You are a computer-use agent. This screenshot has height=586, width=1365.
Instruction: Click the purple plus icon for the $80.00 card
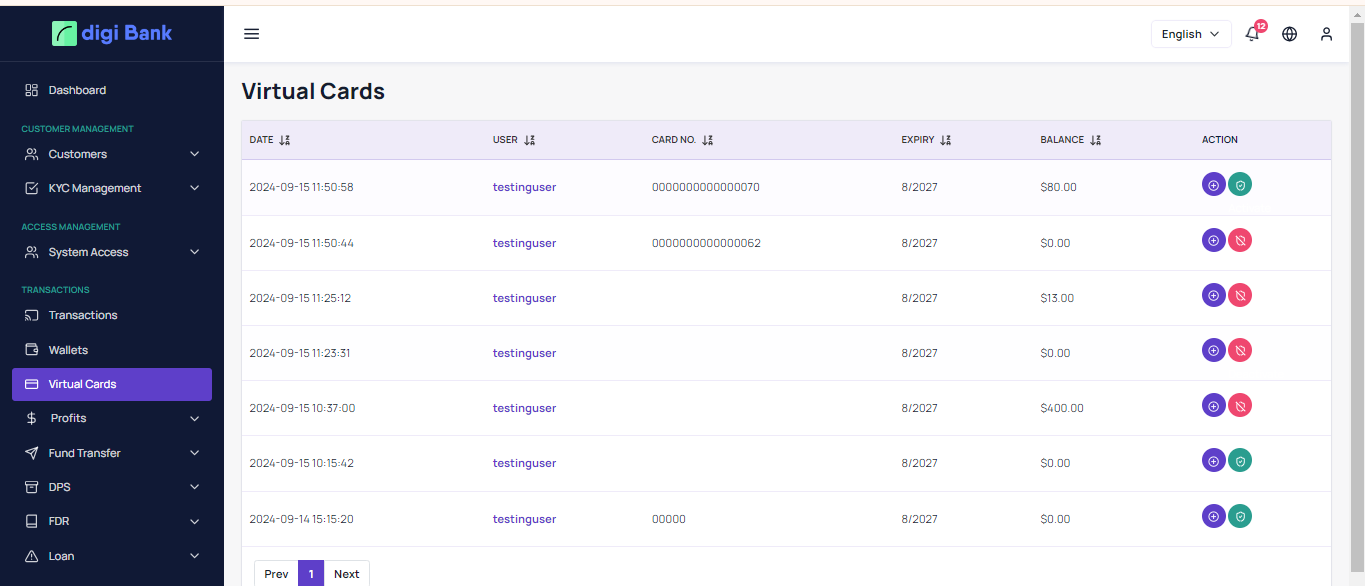[x=1213, y=185]
